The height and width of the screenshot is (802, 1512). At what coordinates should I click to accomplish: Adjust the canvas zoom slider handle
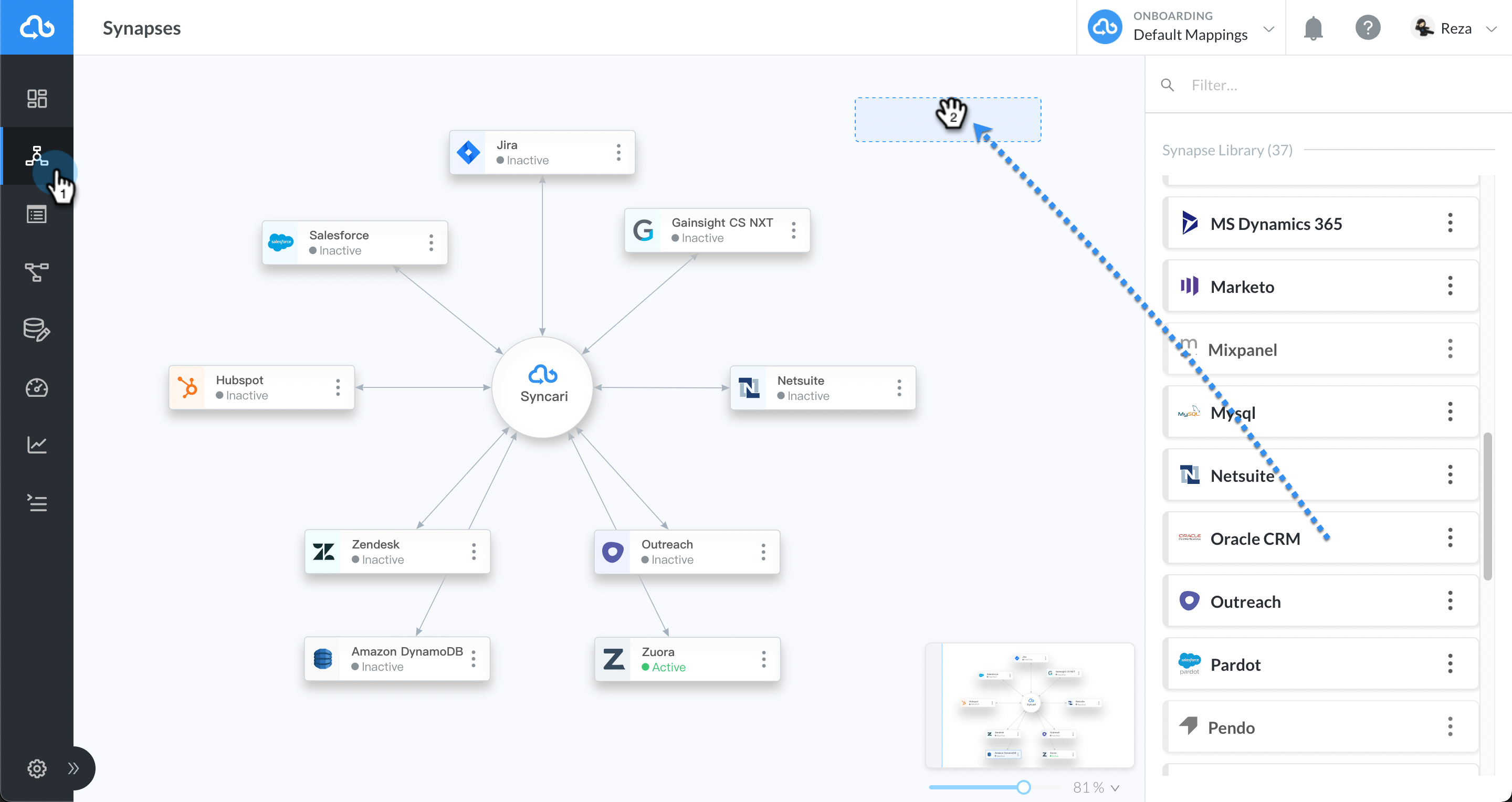tap(1023, 787)
